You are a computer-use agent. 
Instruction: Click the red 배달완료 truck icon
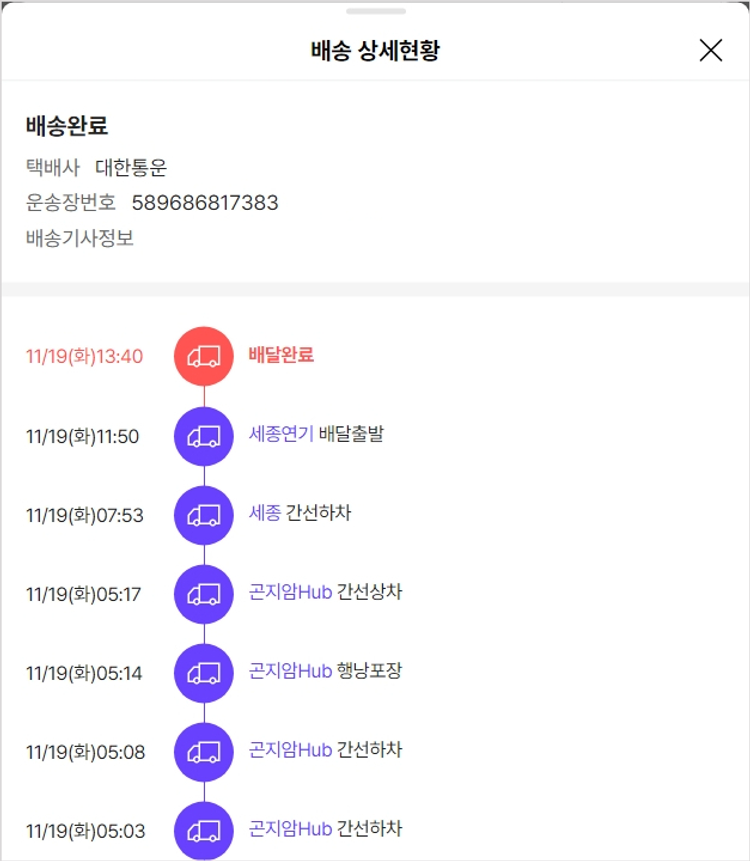[204, 356]
